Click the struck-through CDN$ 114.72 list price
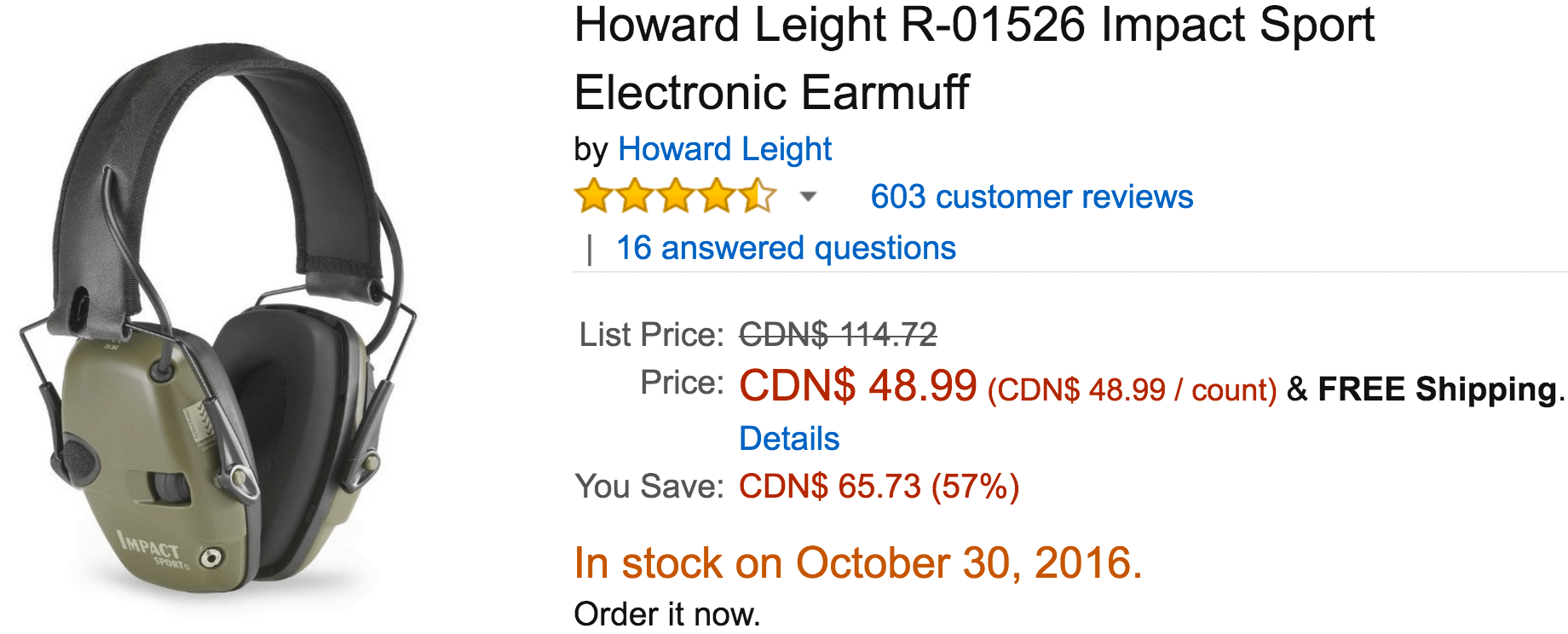The width and height of the screenshot is (1568, 634). 838,334
